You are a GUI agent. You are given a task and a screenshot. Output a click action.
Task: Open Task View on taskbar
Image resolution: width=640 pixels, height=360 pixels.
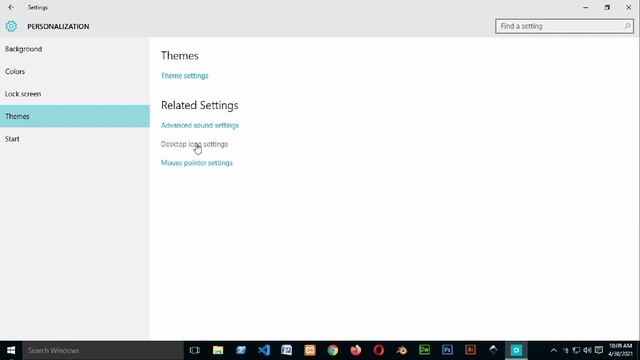[195, 350]
